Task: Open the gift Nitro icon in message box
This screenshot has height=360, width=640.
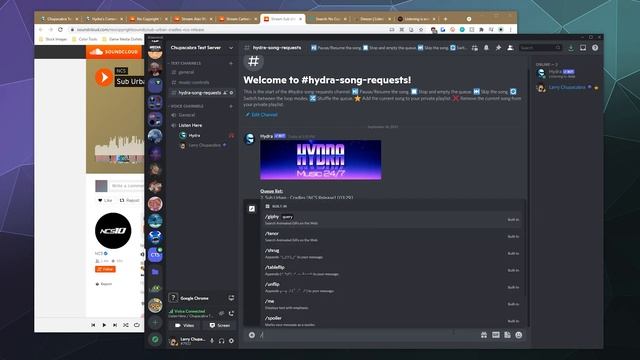Action: [x=484, y=335]
